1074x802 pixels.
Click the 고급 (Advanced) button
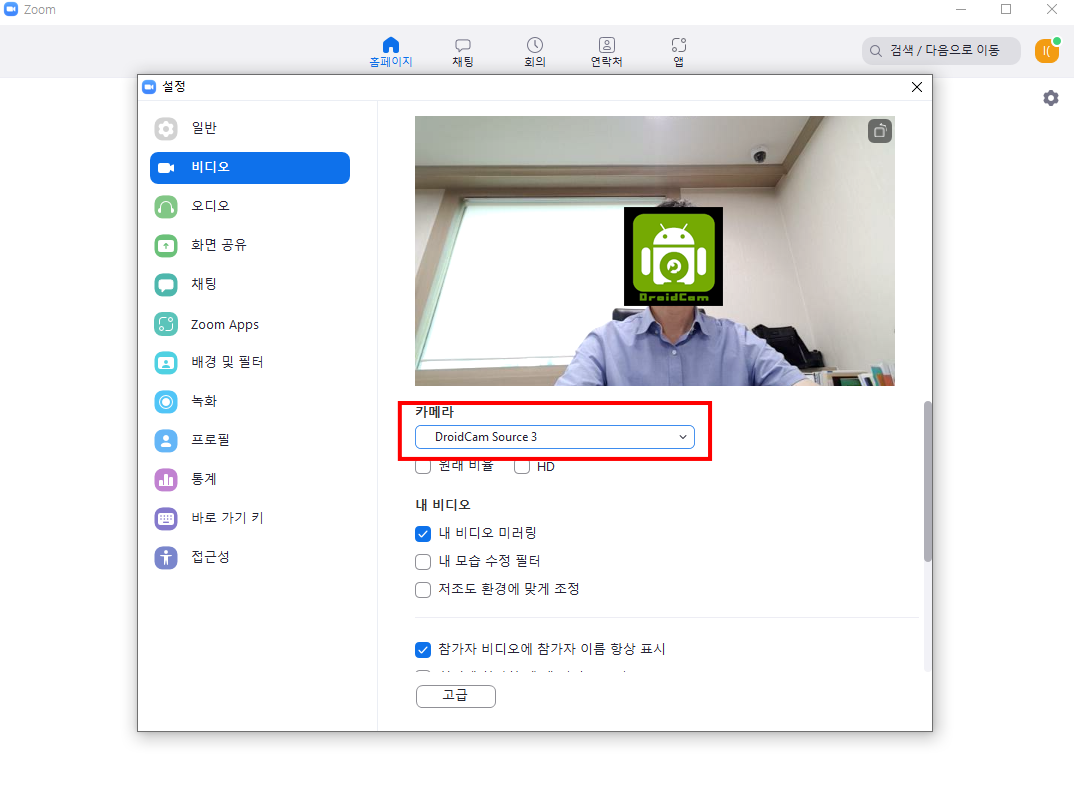coord(456,696)
